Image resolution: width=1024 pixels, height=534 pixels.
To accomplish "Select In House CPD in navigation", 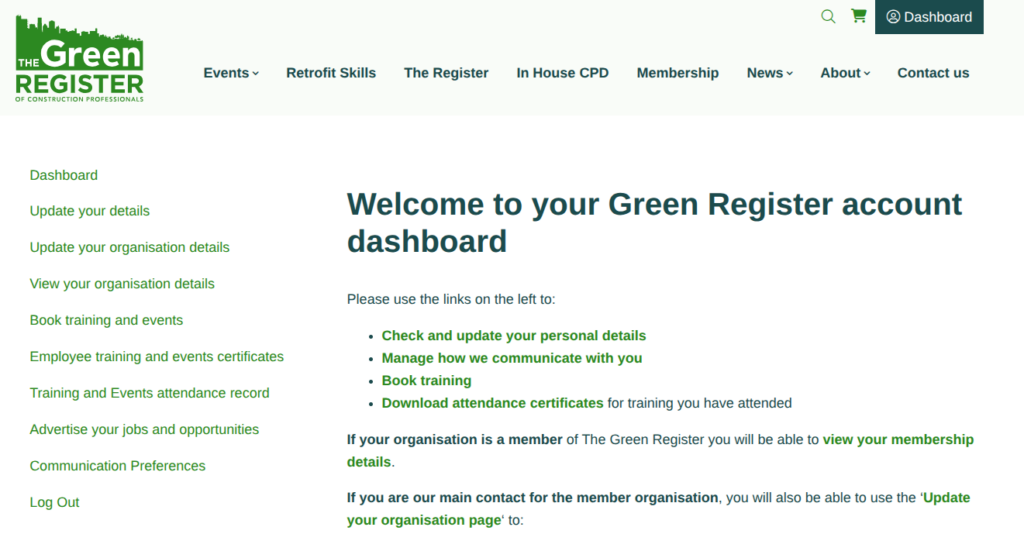I will 562,73.
